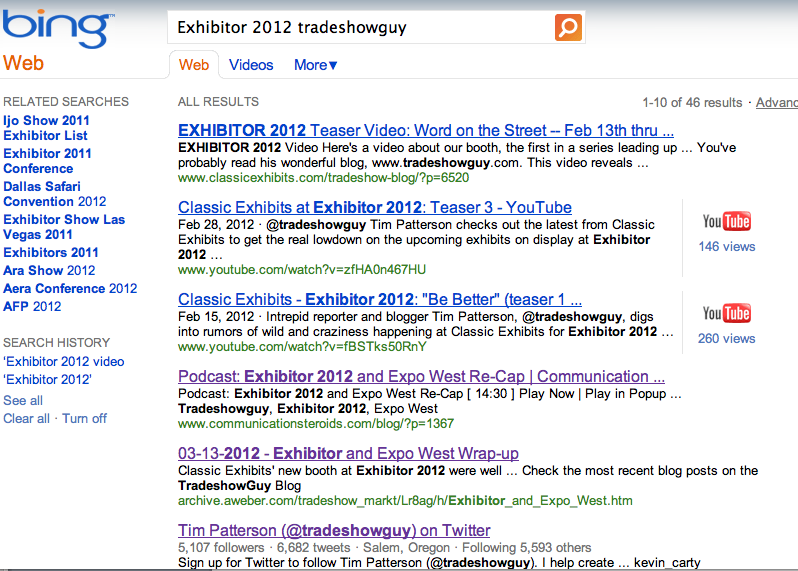The width and height of the screenshot is (798, 571).
Task: Open related search Exhibitor Show Las Vegas 2011
Action: [x=64, y=227]
